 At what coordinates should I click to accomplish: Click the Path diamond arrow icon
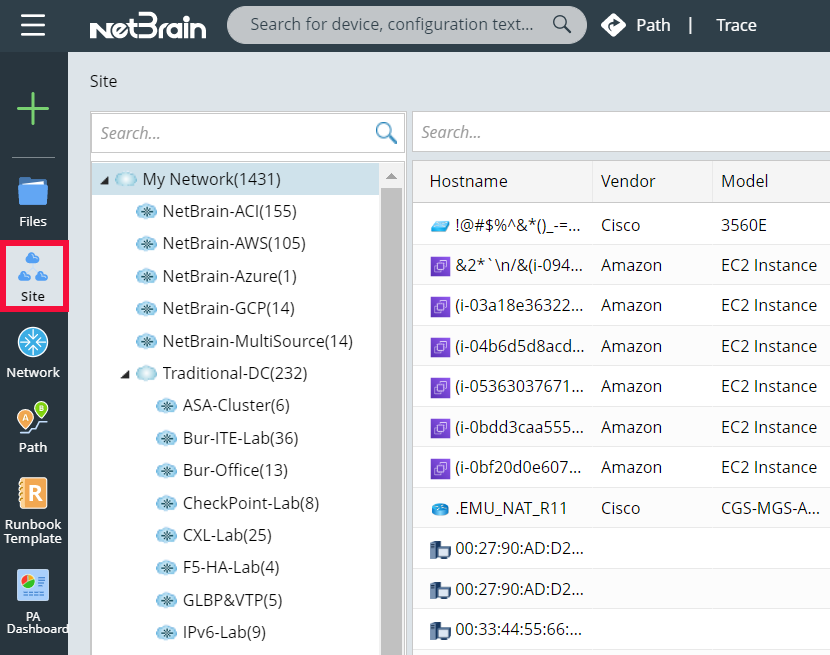coord(613,25)
